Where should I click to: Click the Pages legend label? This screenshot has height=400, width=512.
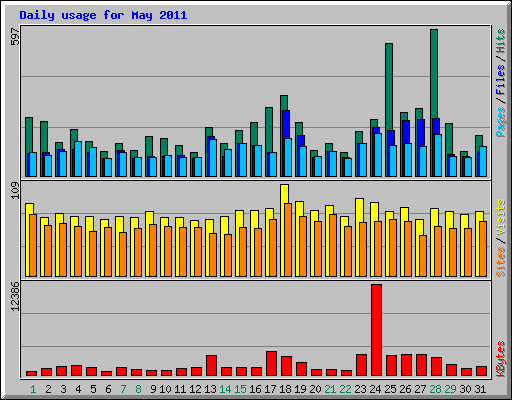click(x=500, y=122)
